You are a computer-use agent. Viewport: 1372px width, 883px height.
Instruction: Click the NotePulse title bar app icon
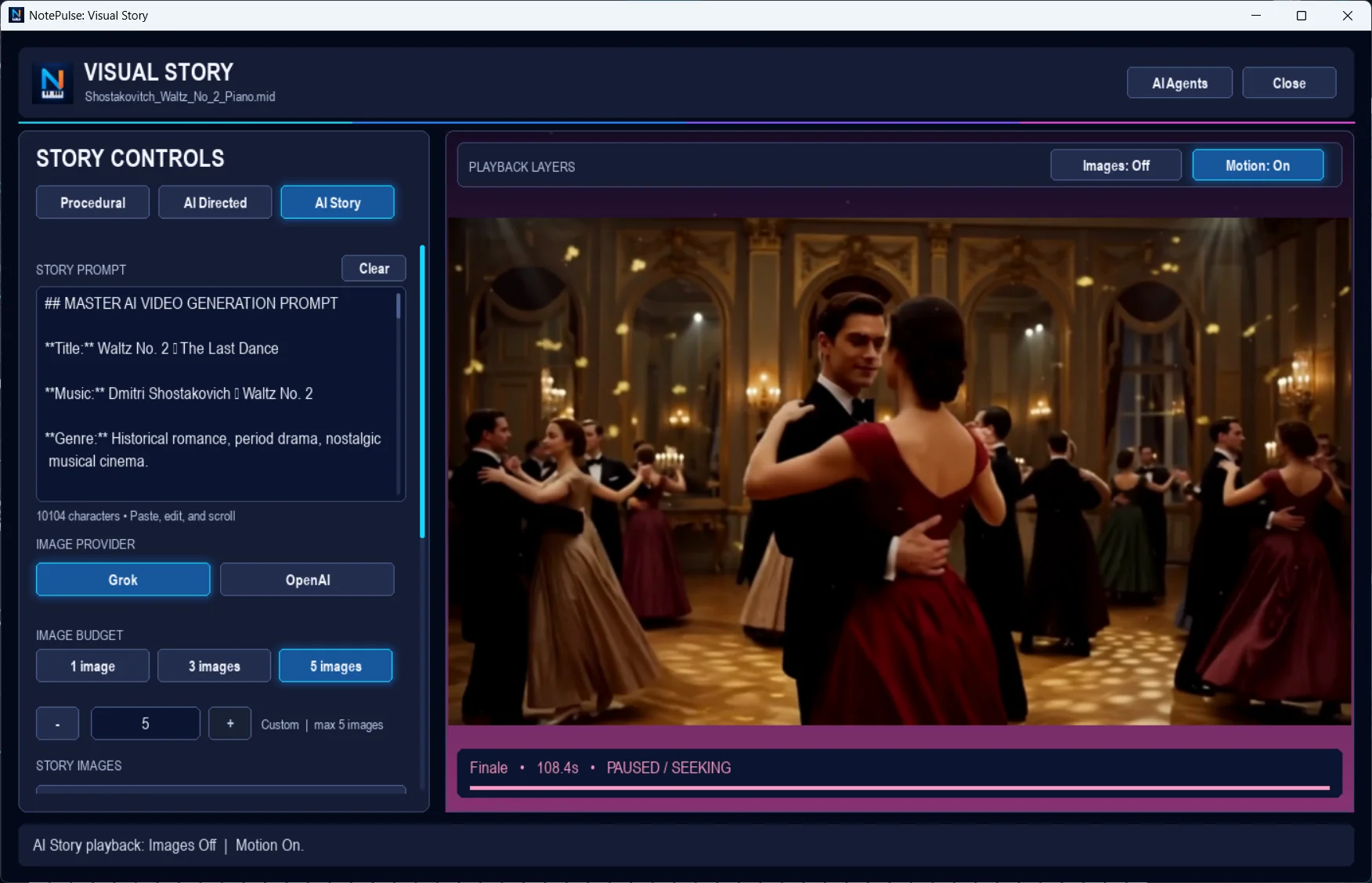coord(16,15)
